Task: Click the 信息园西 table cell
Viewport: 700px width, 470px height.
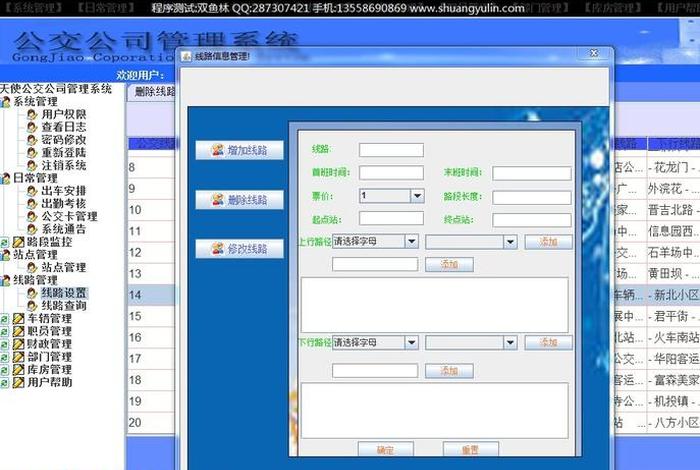Action: point(674,231)
